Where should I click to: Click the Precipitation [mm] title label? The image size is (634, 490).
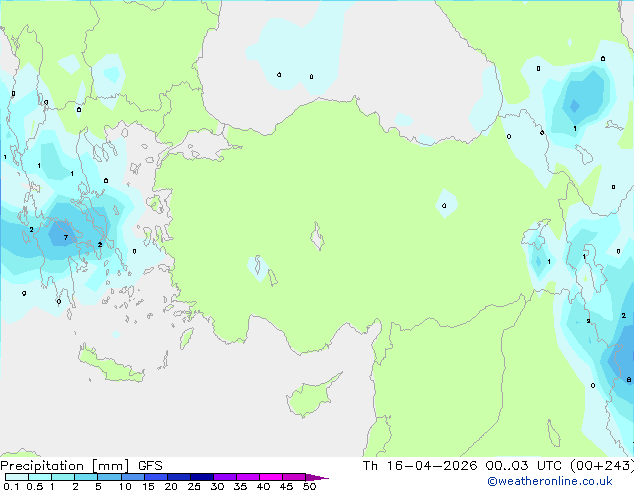[65, 466]
